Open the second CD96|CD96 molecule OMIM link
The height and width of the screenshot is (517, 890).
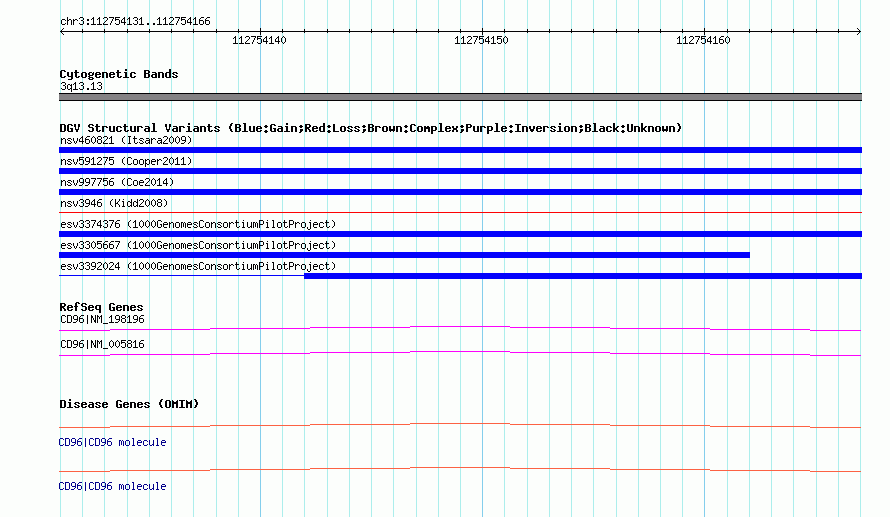pos(112,486)
